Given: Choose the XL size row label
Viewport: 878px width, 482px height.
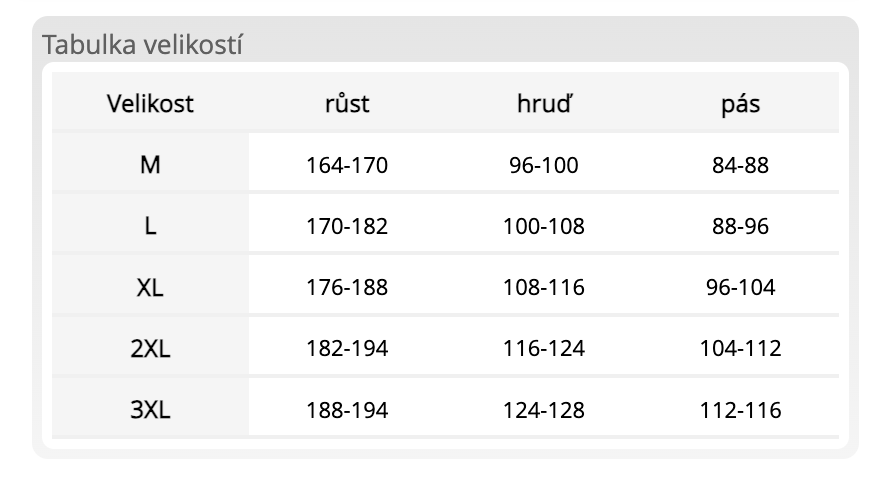Looking at the screenshot, I should tap(150, 288).
